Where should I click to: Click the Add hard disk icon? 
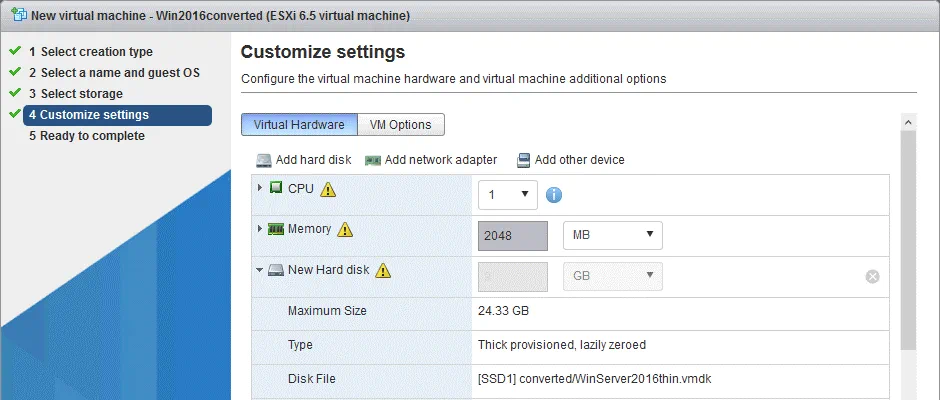click(x=264, y=160)
